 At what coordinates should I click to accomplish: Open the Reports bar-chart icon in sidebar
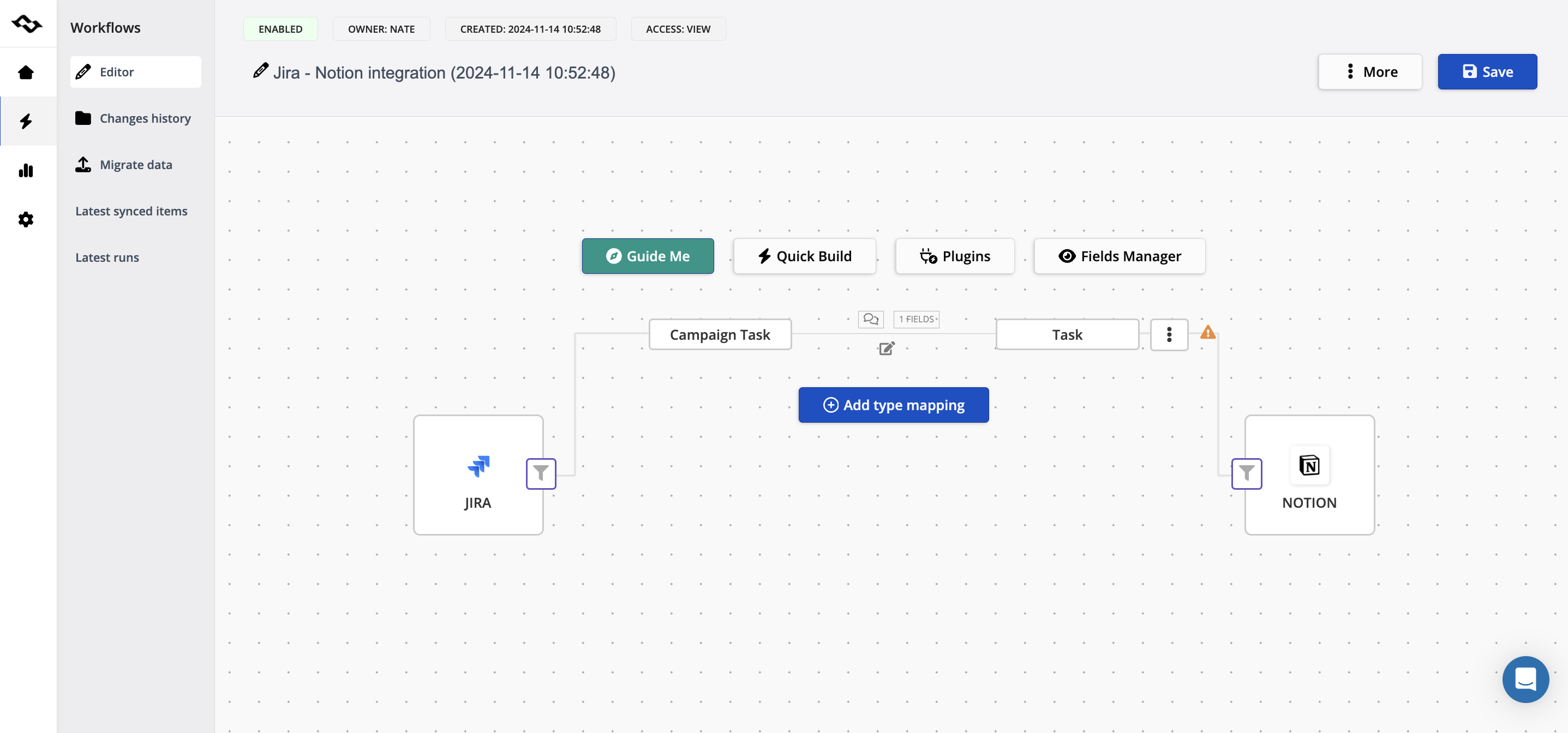pos(26,170)
